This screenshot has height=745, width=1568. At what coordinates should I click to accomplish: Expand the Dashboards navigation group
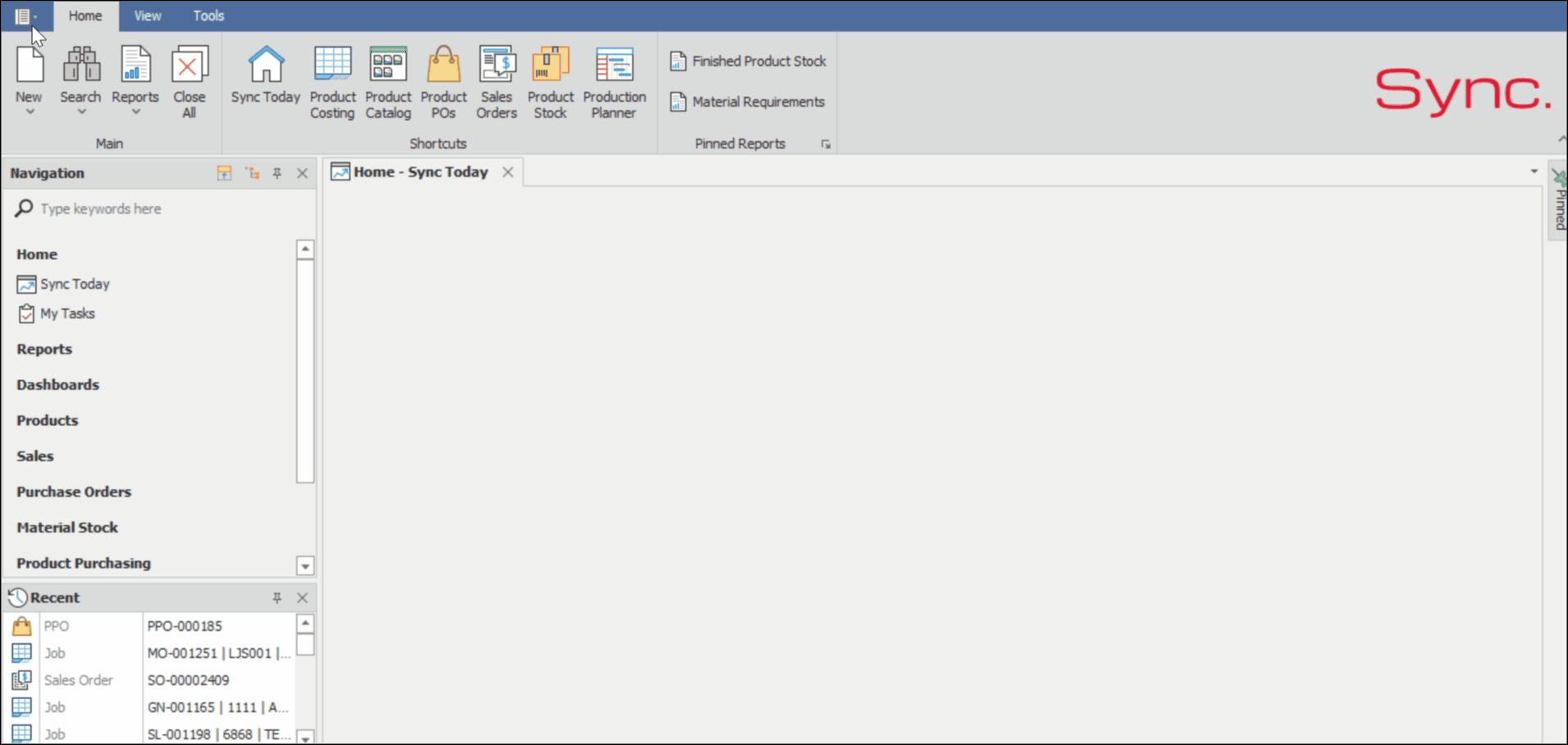57,385
